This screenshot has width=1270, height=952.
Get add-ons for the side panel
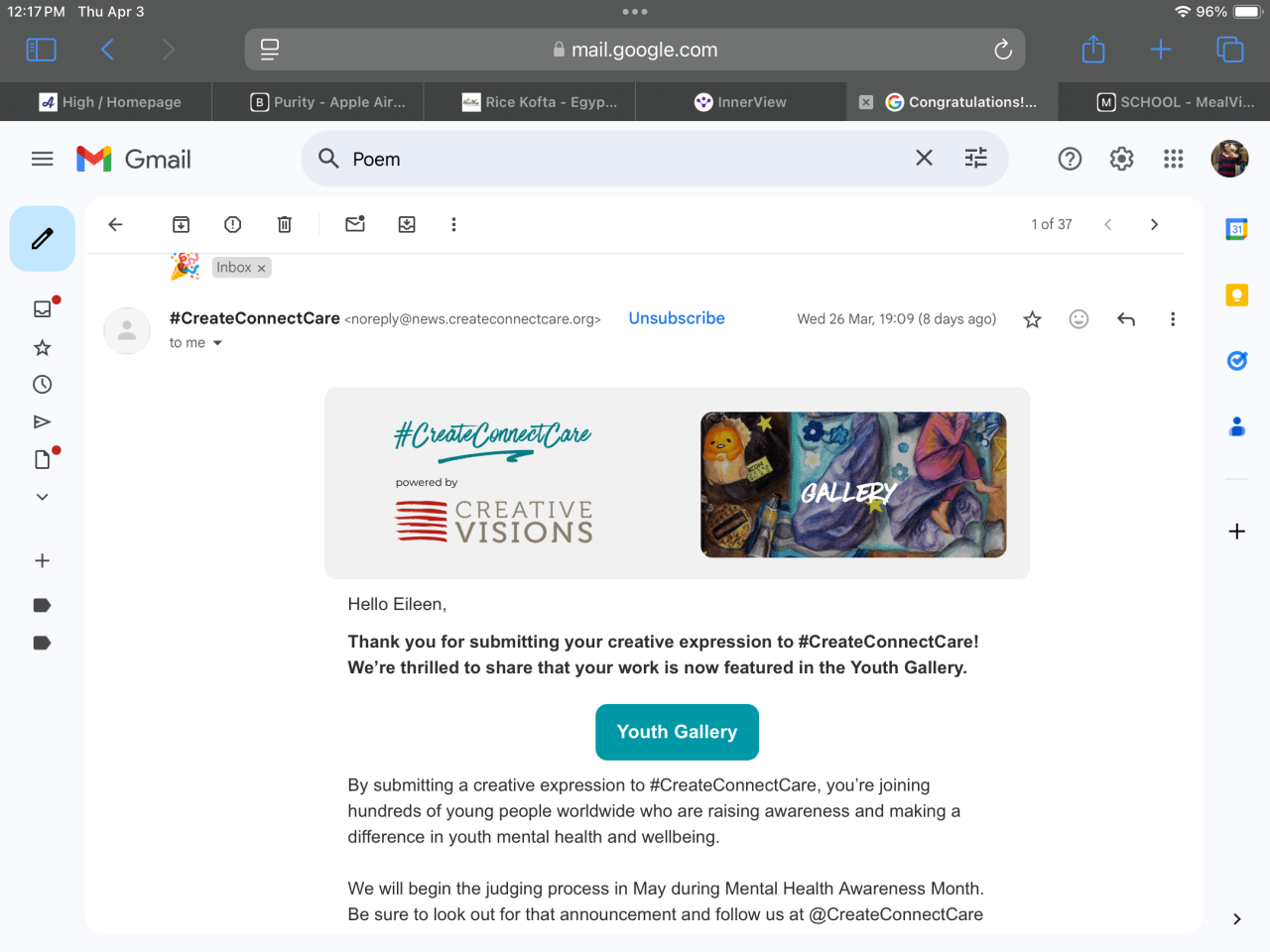coord(1236,532)
